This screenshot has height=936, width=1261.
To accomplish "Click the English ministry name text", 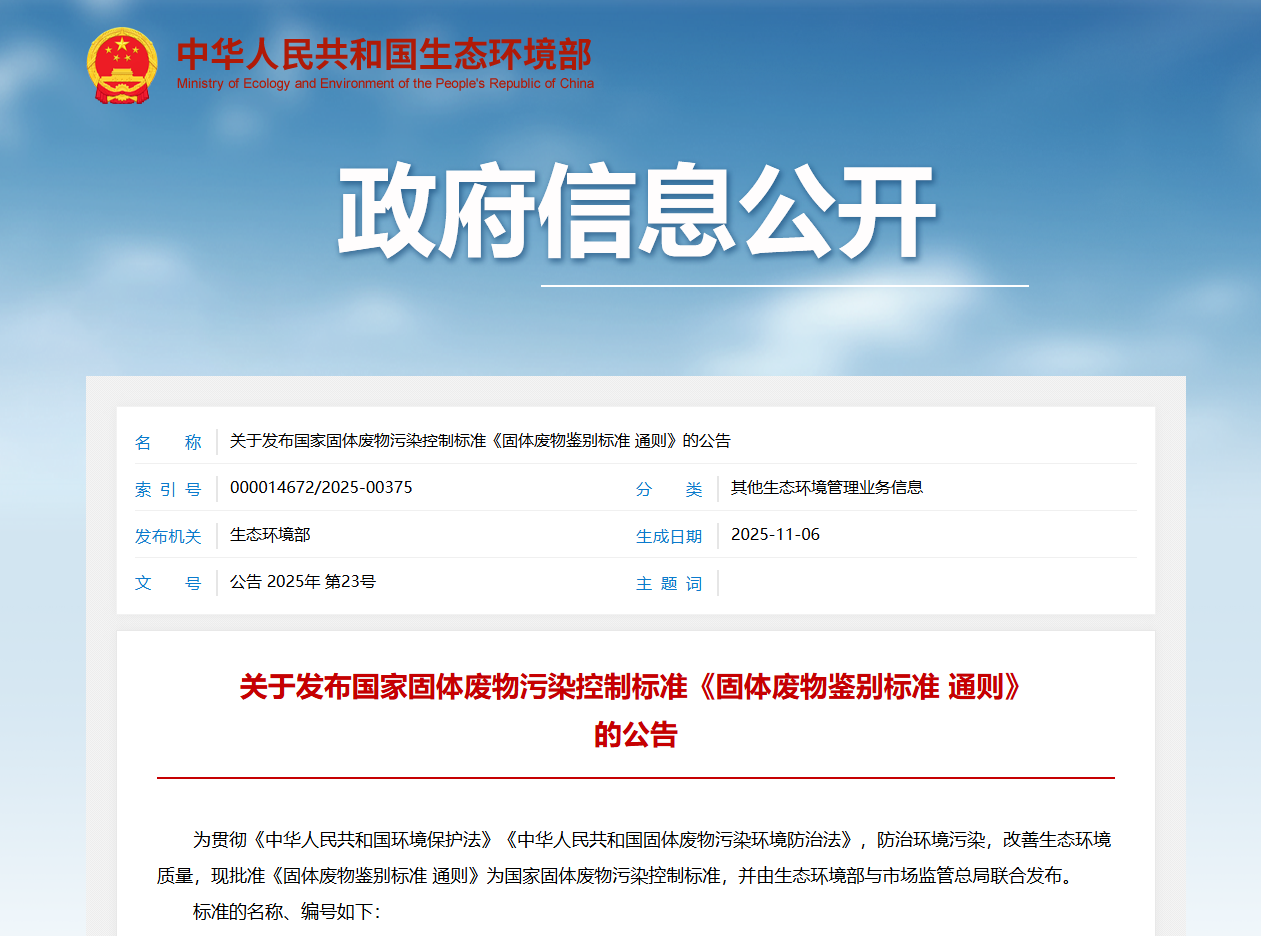I will coord(385,84).
